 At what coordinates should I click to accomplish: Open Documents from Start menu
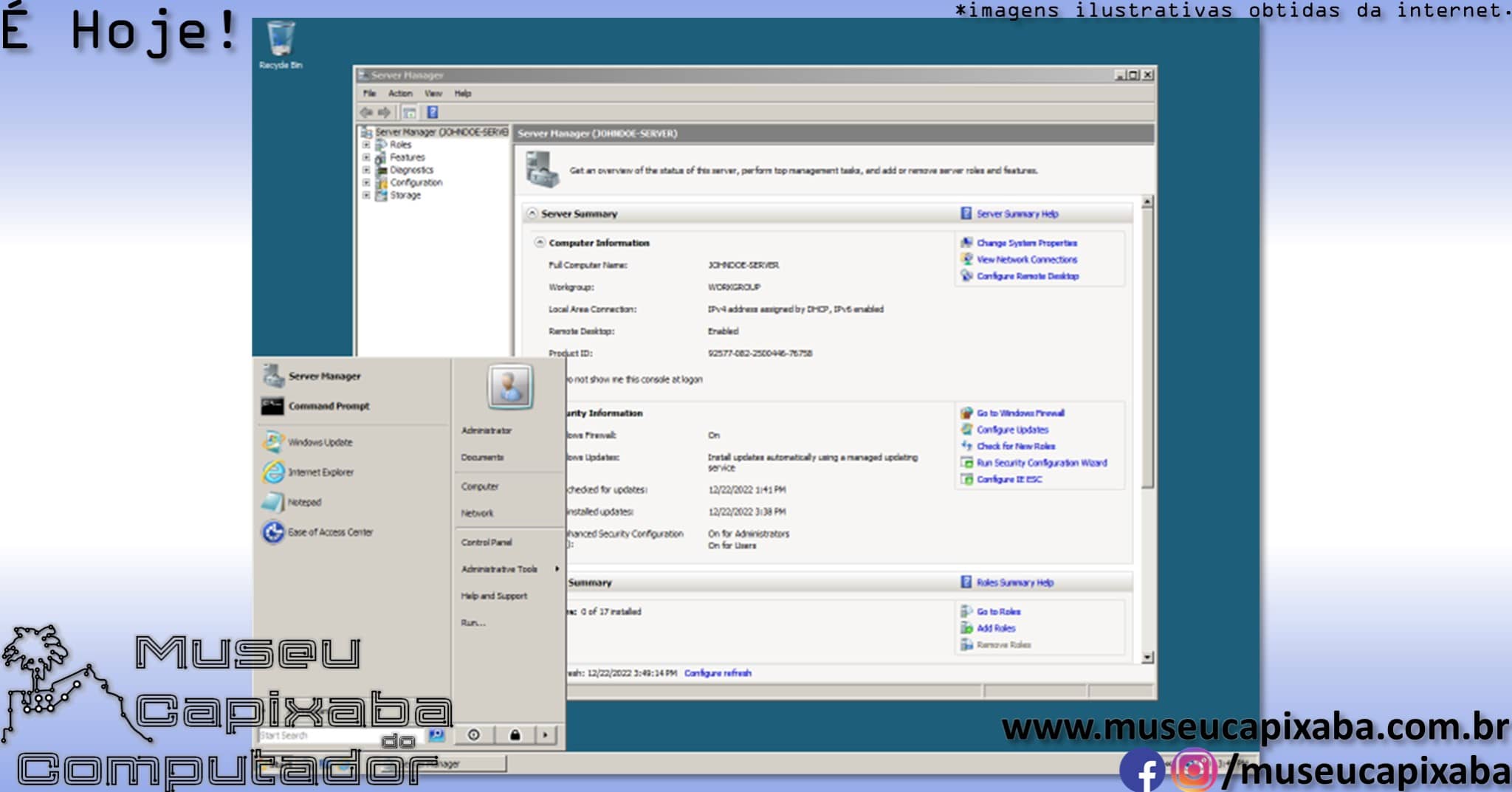pos(482,457)
